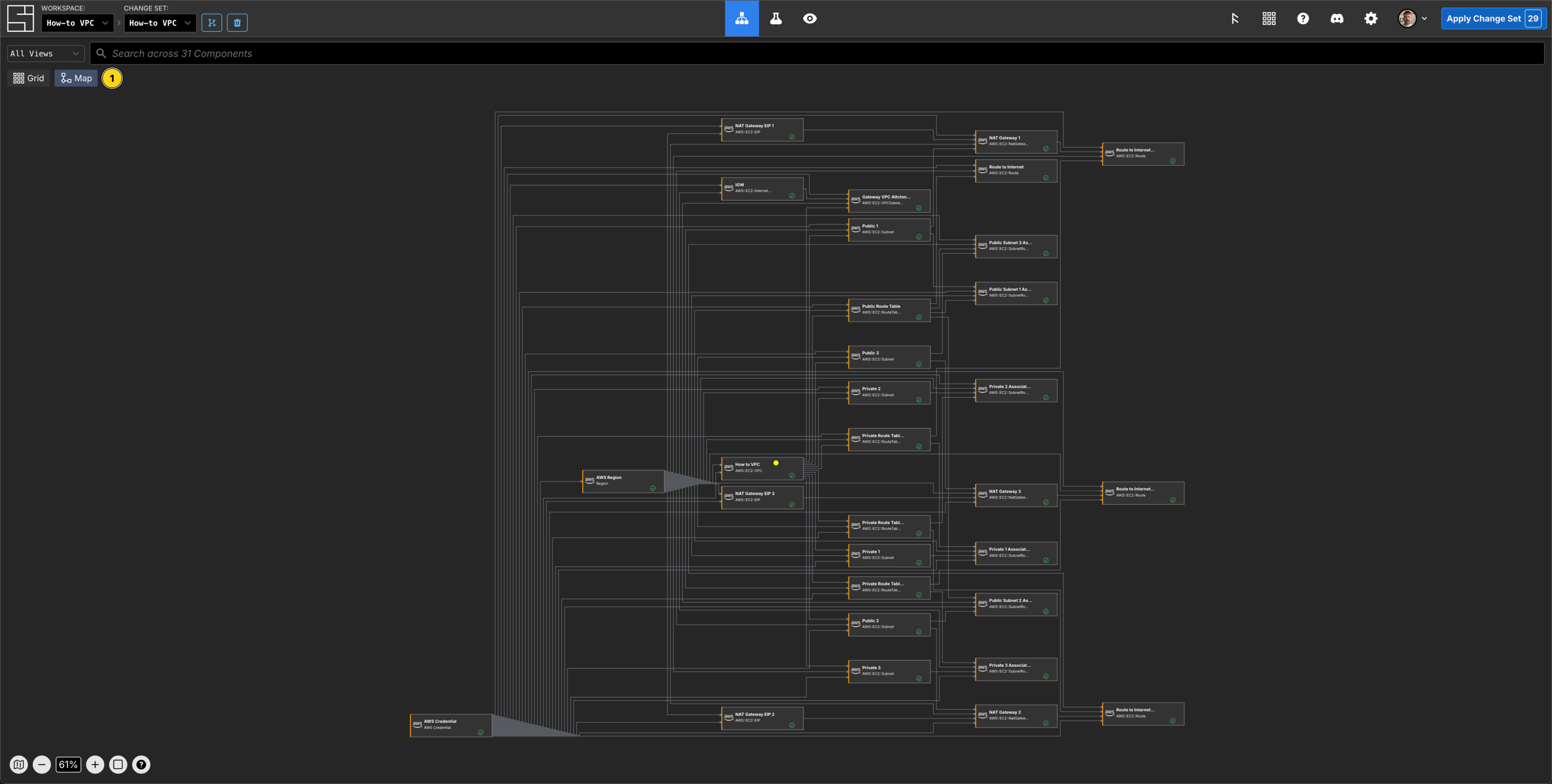1552x784 pixels.
Task: Switch to the model diagram view icon
Action: pyautogui.click(x=742, y=18)
